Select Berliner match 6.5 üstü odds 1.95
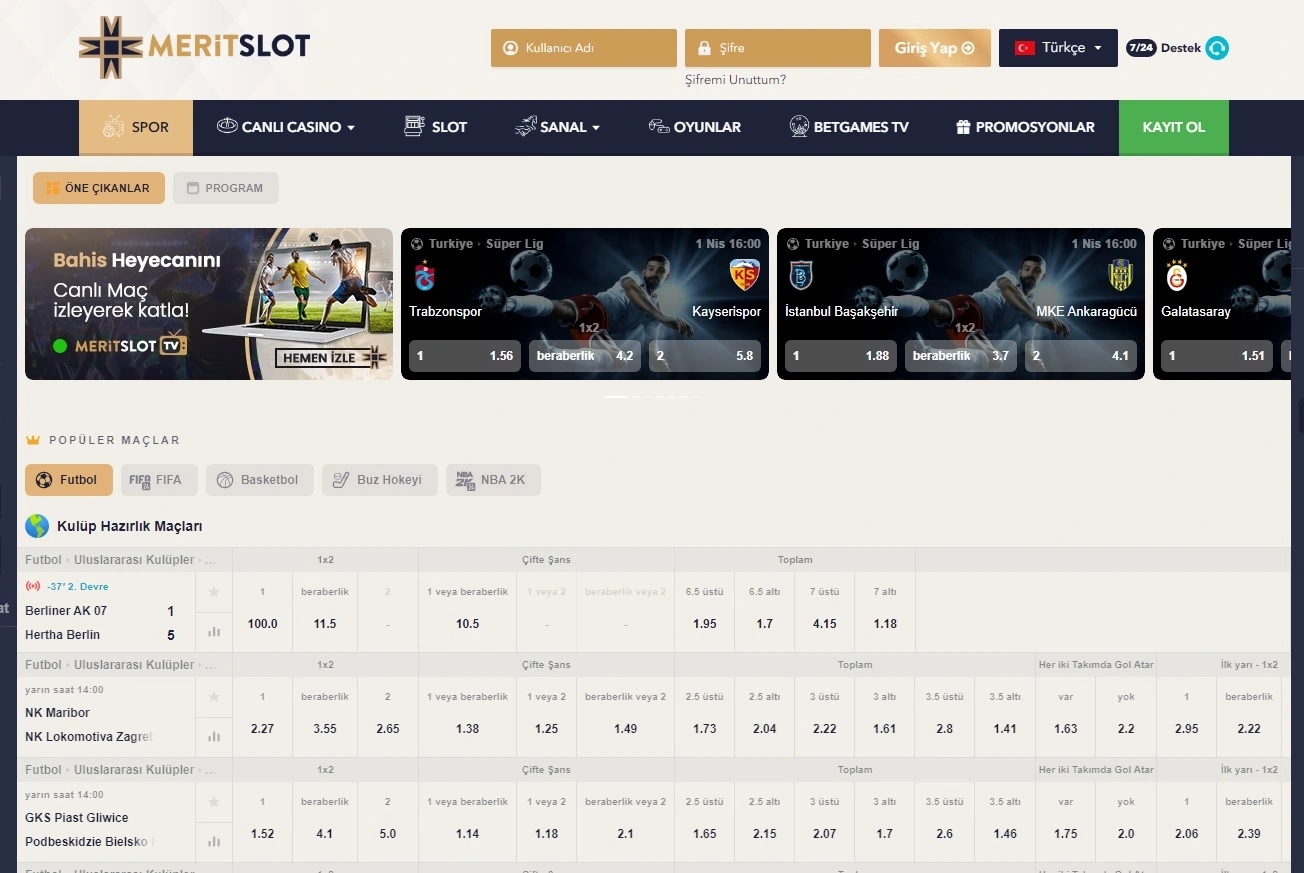Screen dimensions: 1304x873 705,612
